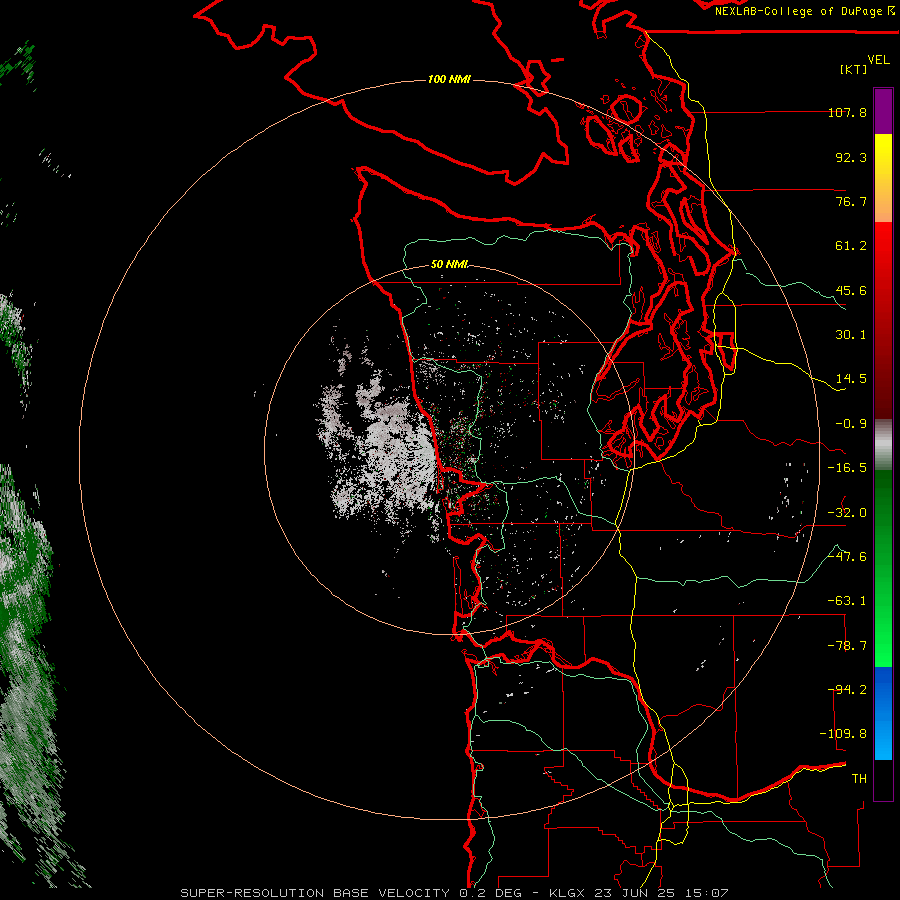900x900 pixels.
Task: Pick the purple segment of the velocity color bar
Action: point(883,112)
